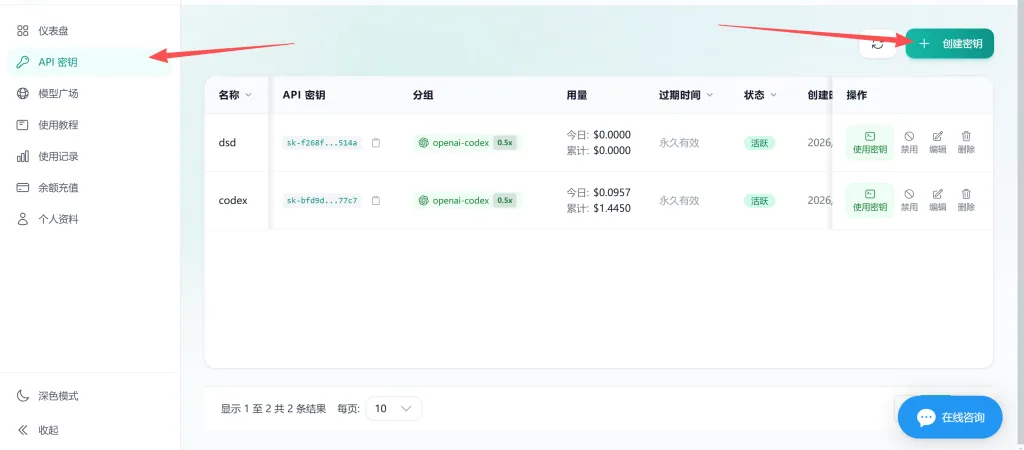Click 活跃 status badge in dsd row
This screenshot has width=1024, height=450.
coord(760,142)
